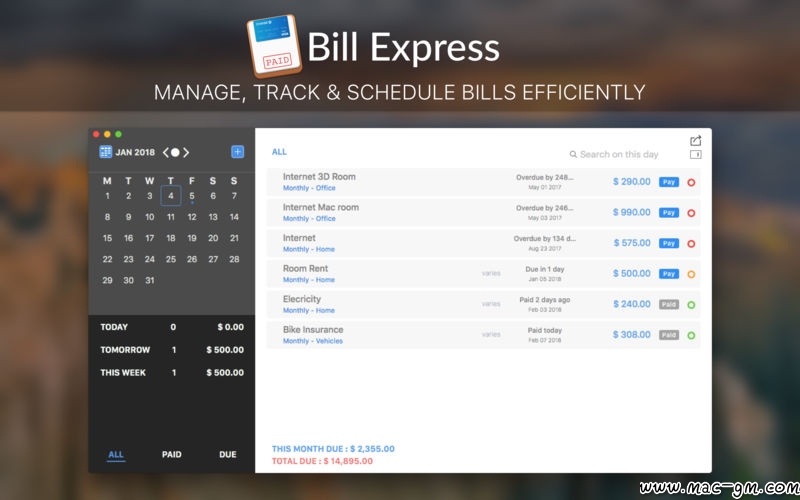Image resolution: width=800 pixels, height=500 pixels.
Task: Toggle orange status circle for Room Rent
Action: [691, 274]
